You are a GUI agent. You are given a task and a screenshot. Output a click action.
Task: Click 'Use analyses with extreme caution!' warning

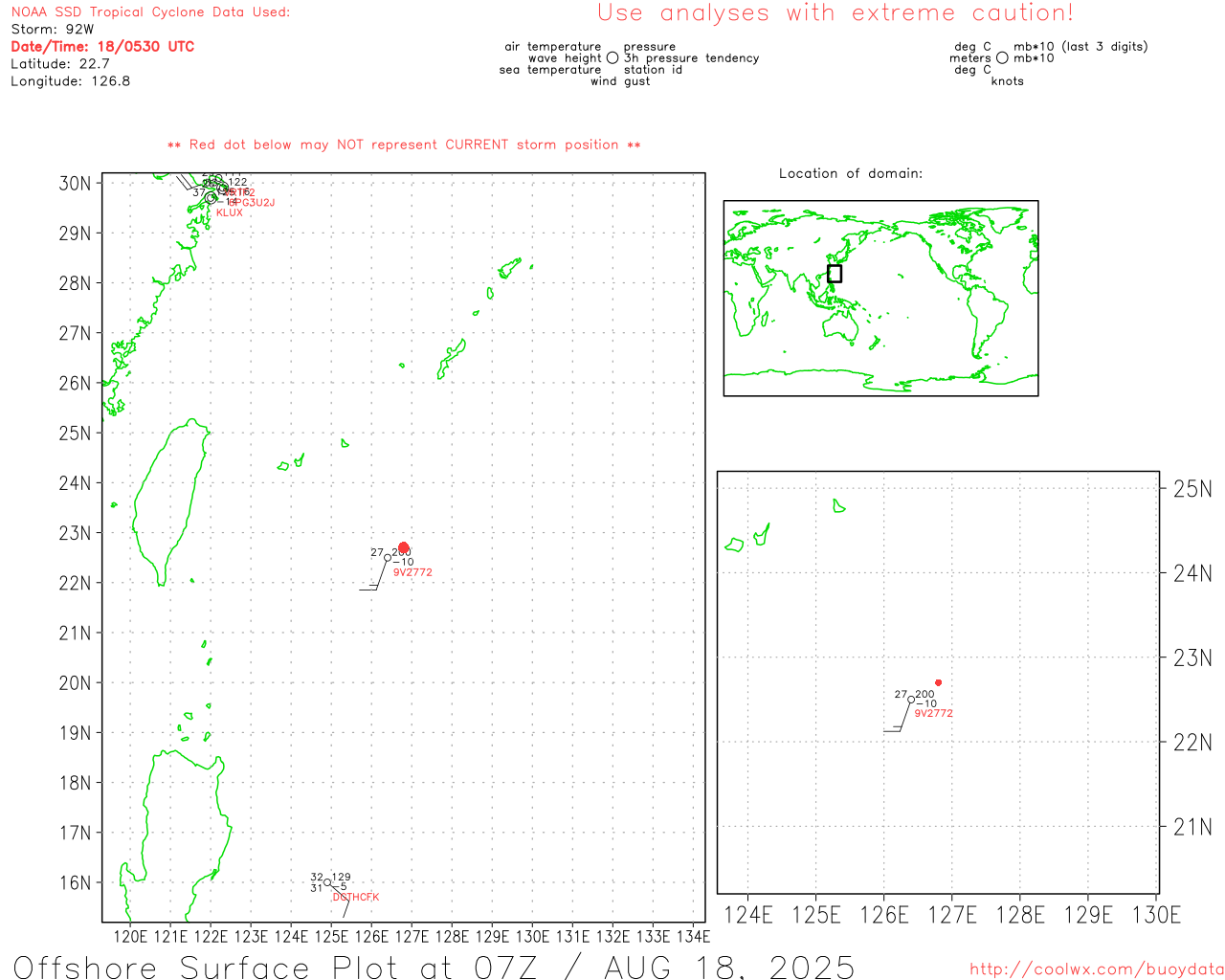point(835,13)
